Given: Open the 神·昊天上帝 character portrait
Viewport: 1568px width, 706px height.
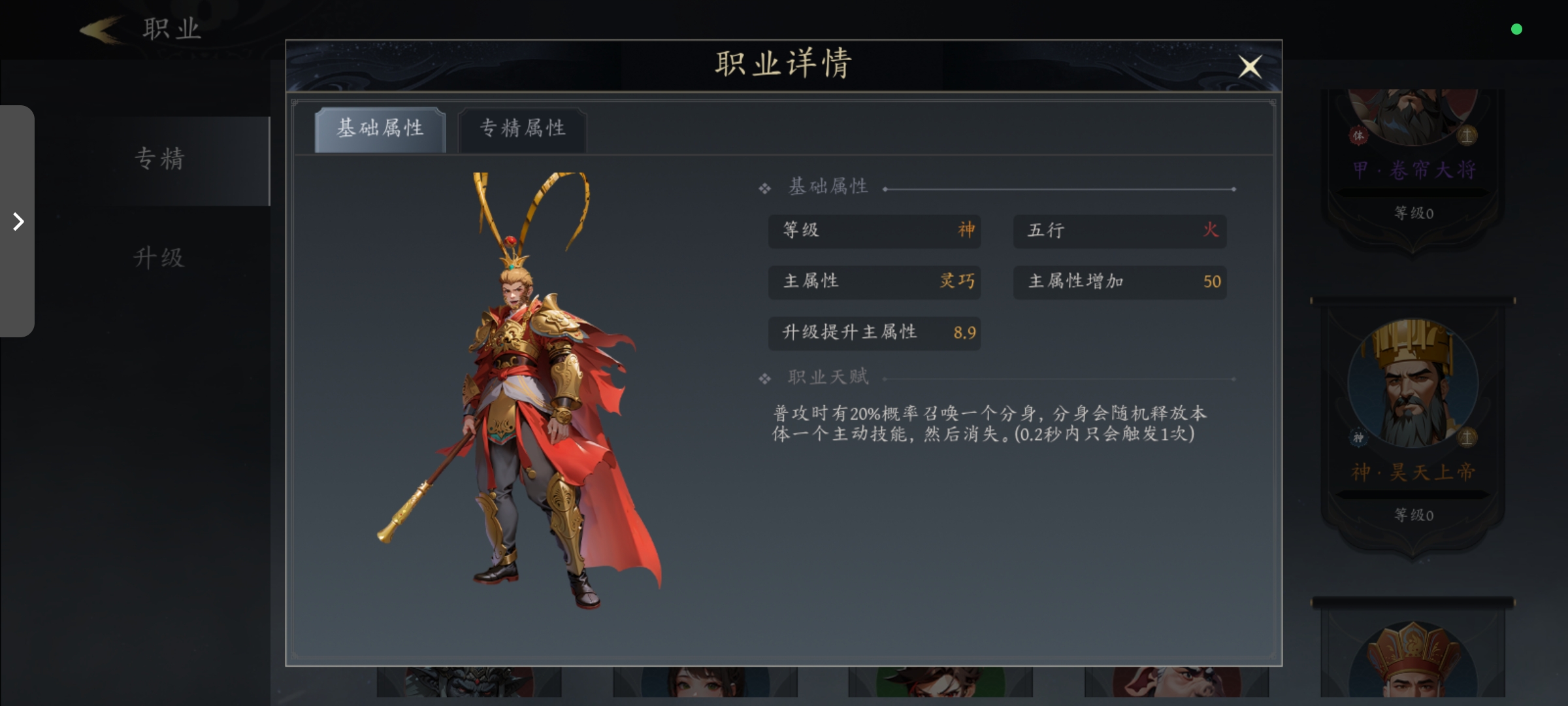Looking at the screenshot, I should (1413, 383).
